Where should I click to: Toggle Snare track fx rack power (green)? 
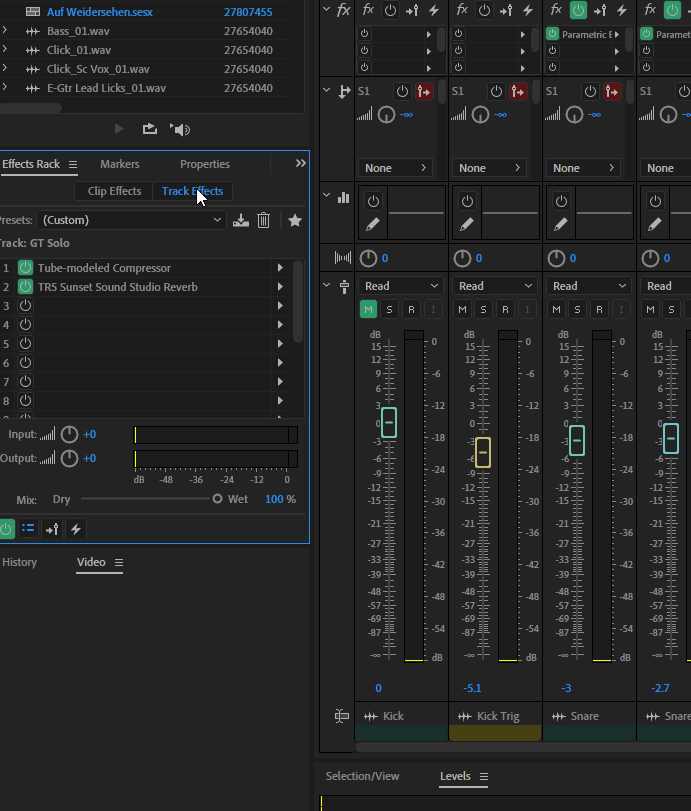pyautogui.click(x=578, y=10)
